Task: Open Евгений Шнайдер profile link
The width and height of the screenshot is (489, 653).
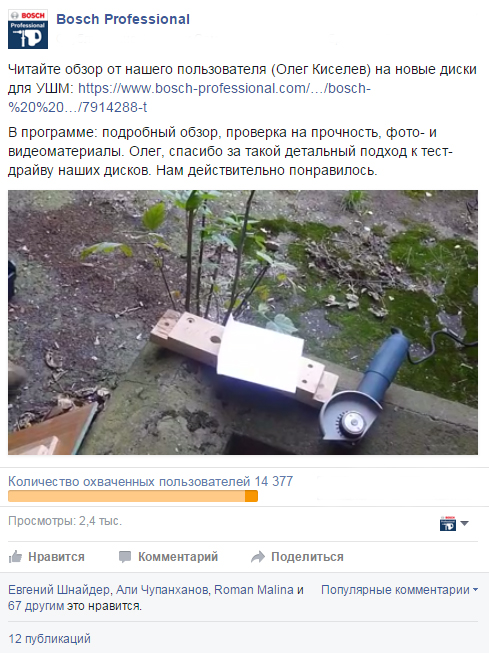Action: (59, 590)
